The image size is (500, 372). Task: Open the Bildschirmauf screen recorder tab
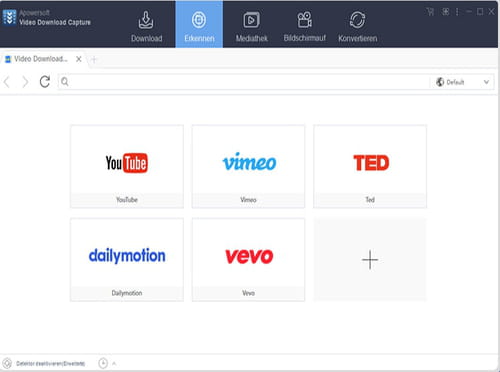tap(305, 27)
